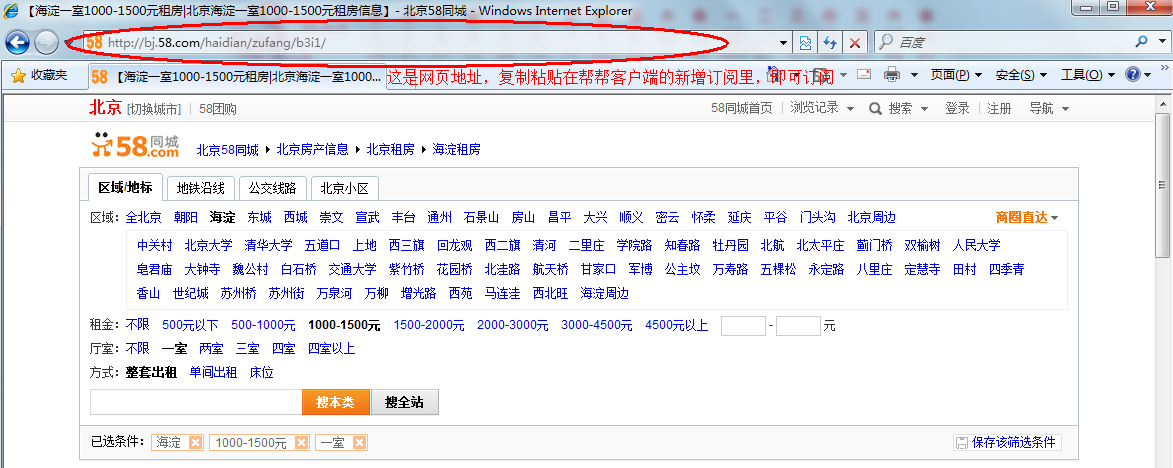Remove the 一室 filter tag
1173x468 pixels.
(x=359, y=443)
